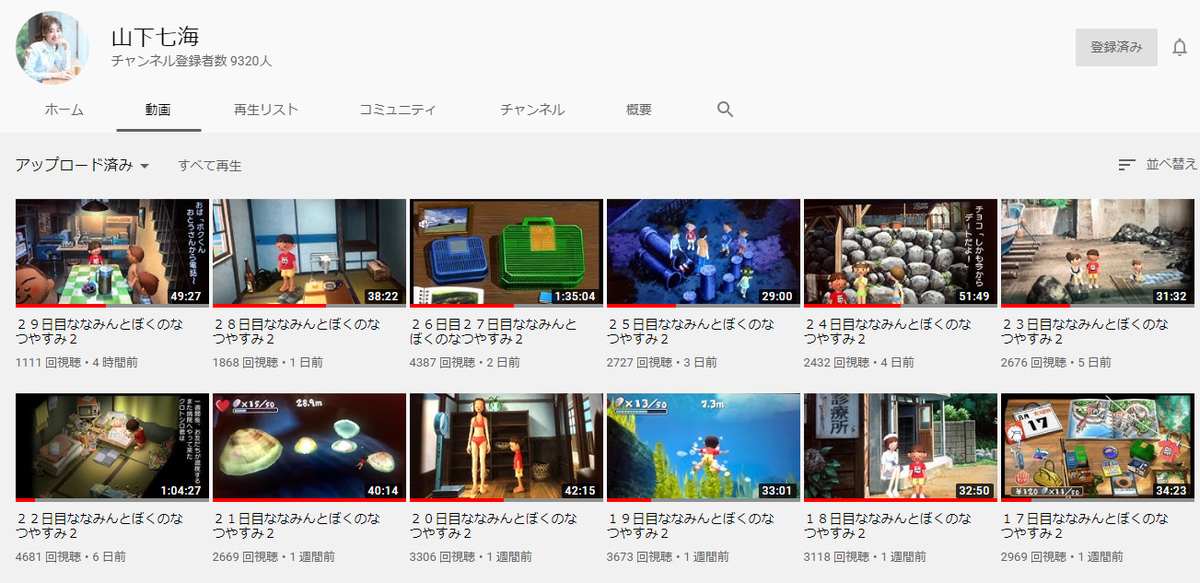Open video titled １７日目ななみんとぼくのなつやすみ２
1200x583 pixels.
pos(1086,526)
